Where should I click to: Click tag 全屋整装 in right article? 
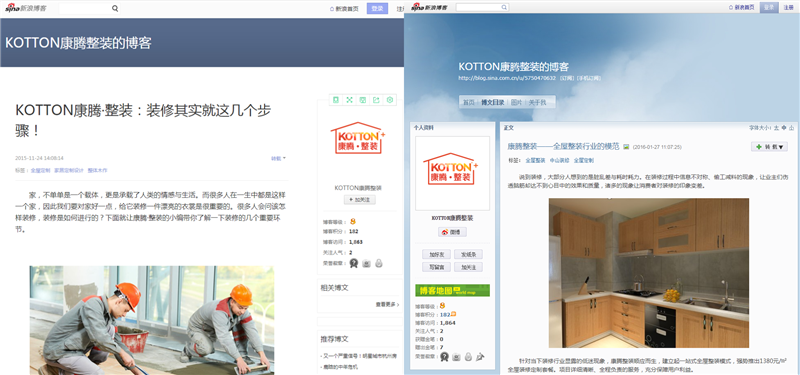pos(535,160)
